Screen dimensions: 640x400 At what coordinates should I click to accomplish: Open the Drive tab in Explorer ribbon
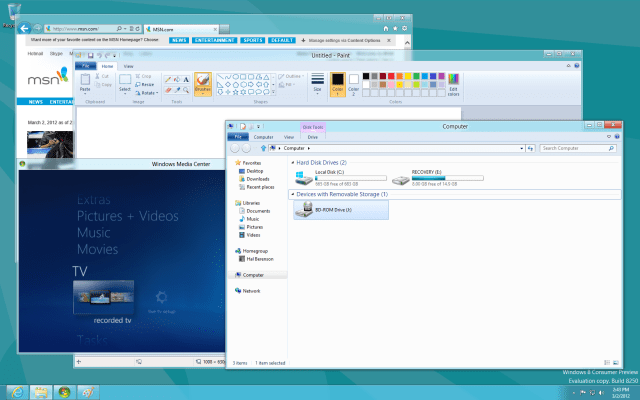click(313, 136)
